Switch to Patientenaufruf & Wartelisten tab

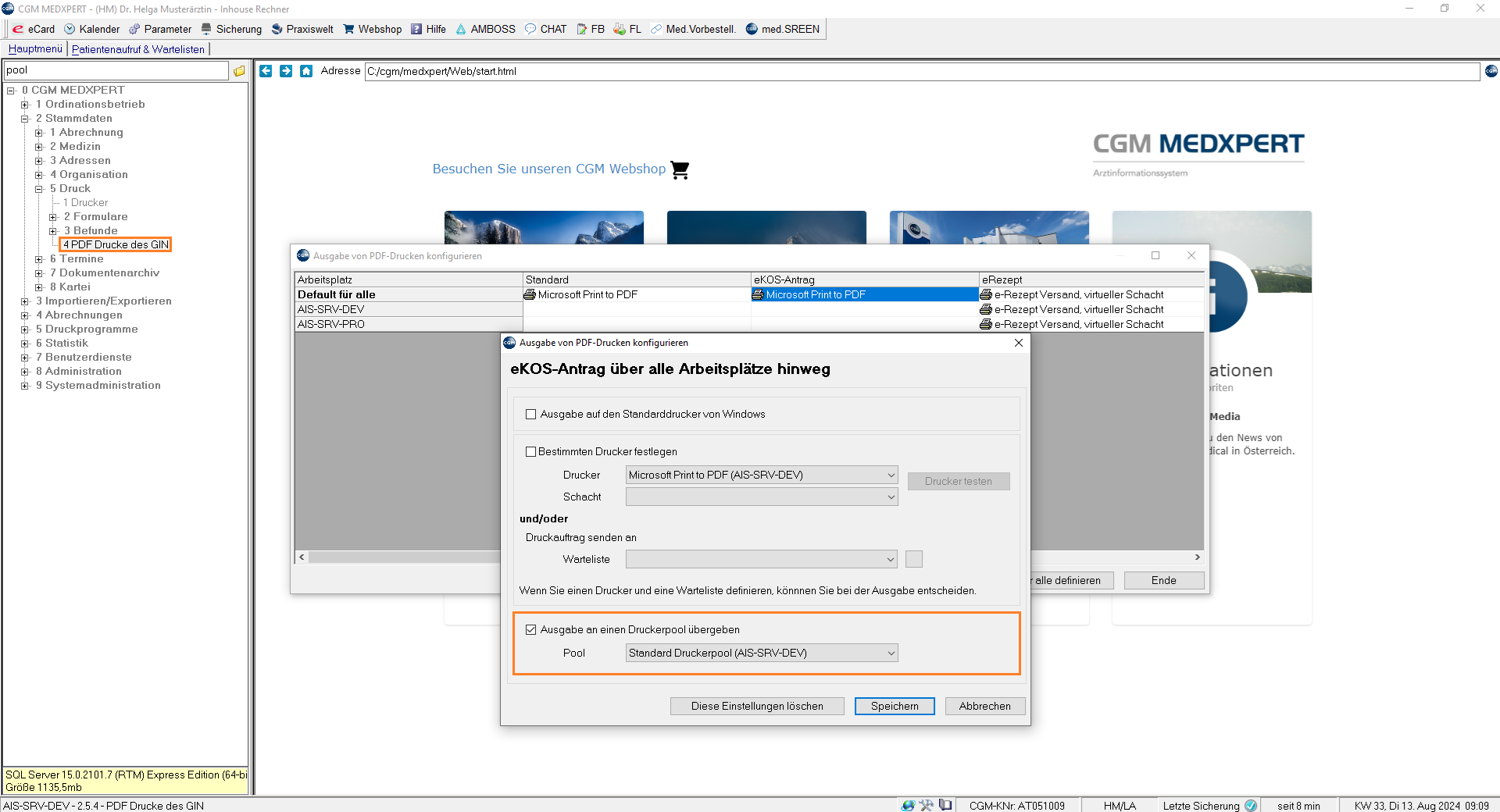pyautogui.click(x=138, y=49)
